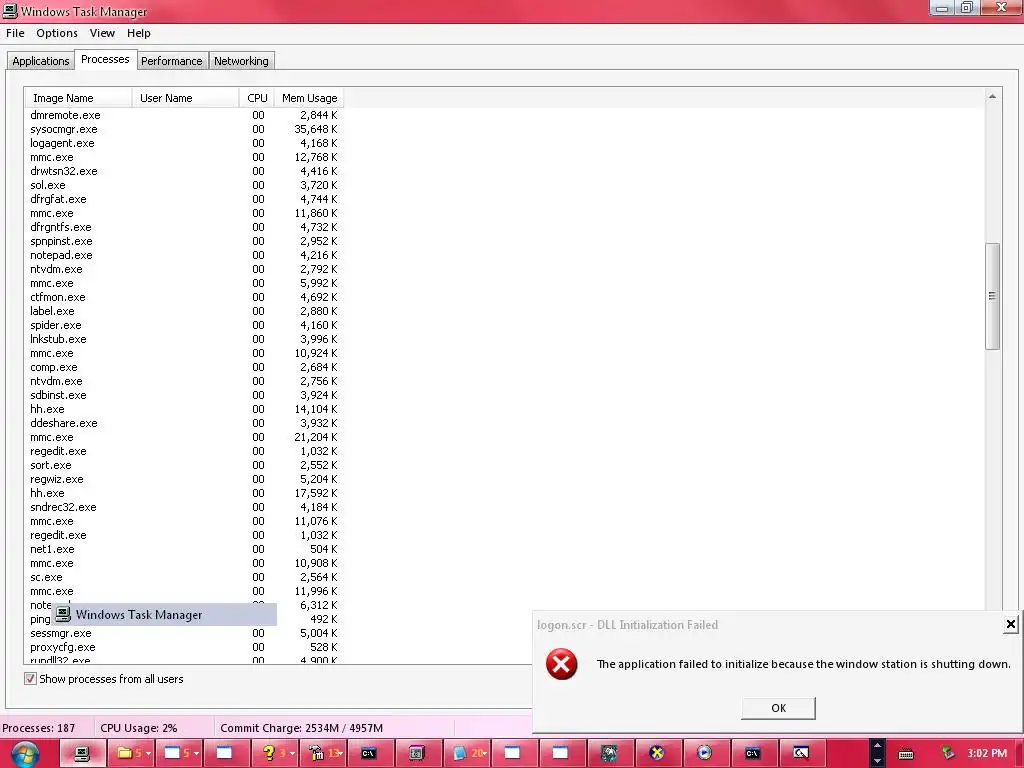Click the gray box icon taskbar button
This screenshot has height=768, width=1024.
(x=417, y=753)
